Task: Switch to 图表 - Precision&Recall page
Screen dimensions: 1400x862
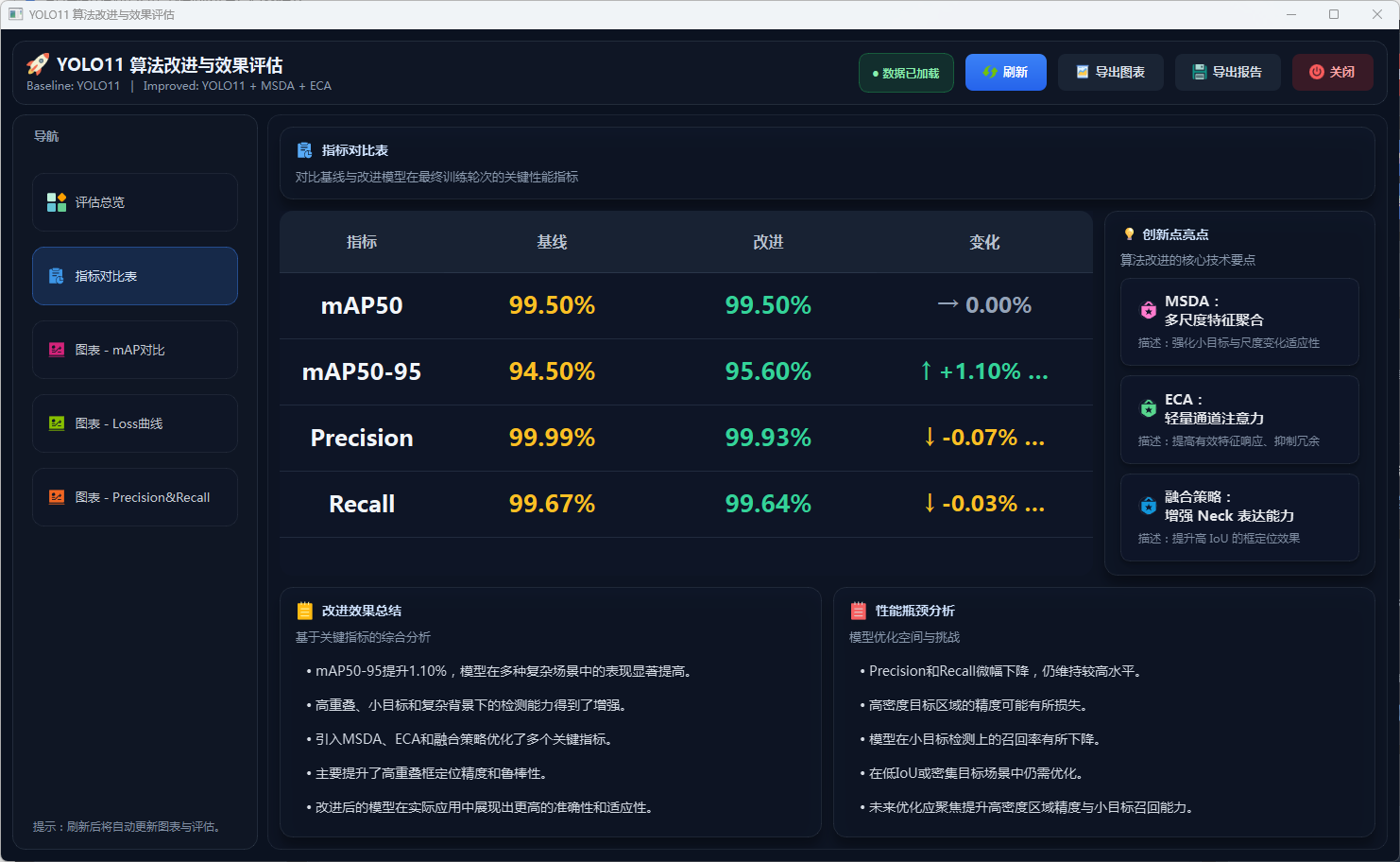Action: 135,497
